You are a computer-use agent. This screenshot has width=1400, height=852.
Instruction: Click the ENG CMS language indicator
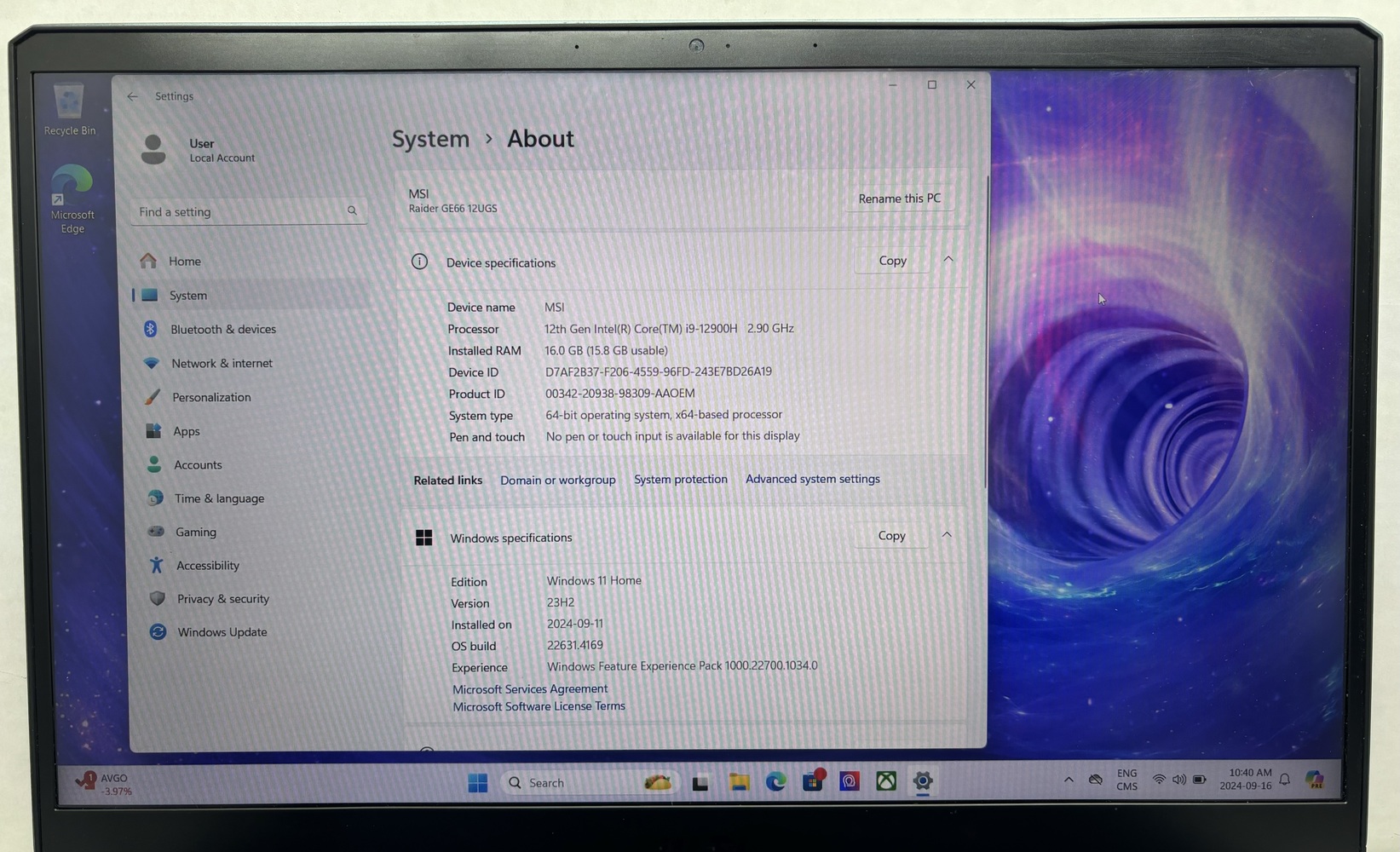tap(1126, 780)
